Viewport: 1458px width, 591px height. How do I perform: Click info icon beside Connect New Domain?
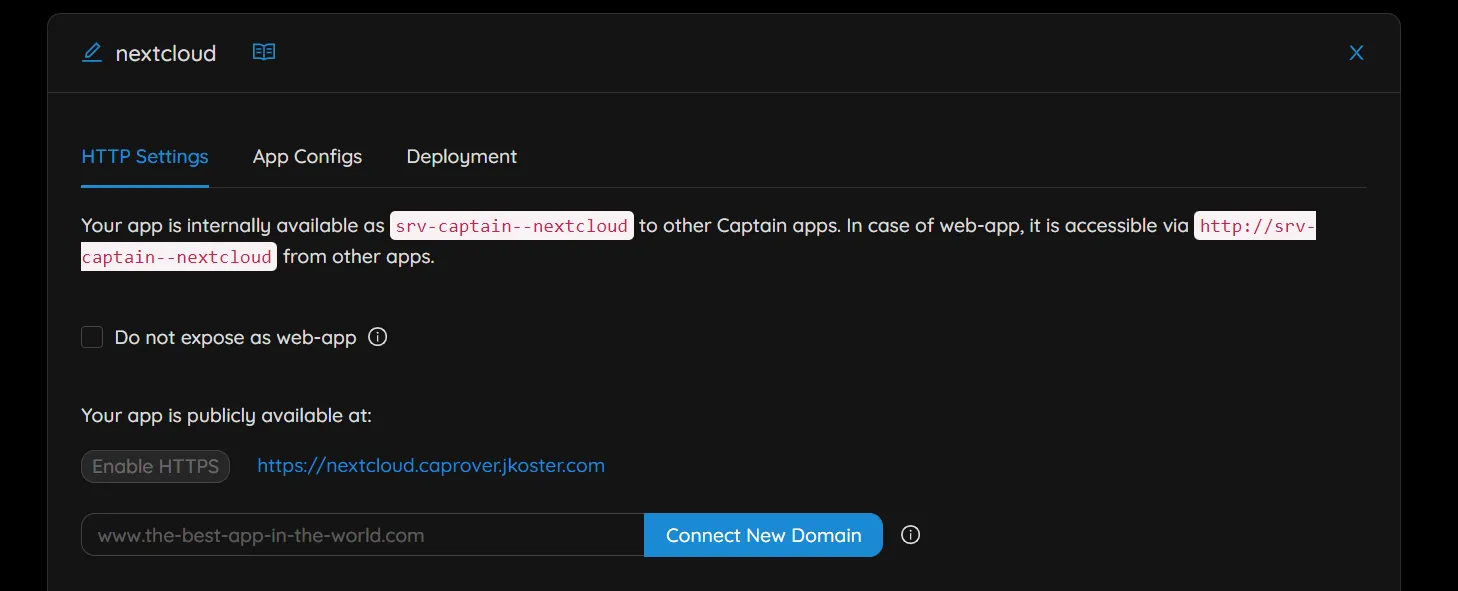(910, 535)
